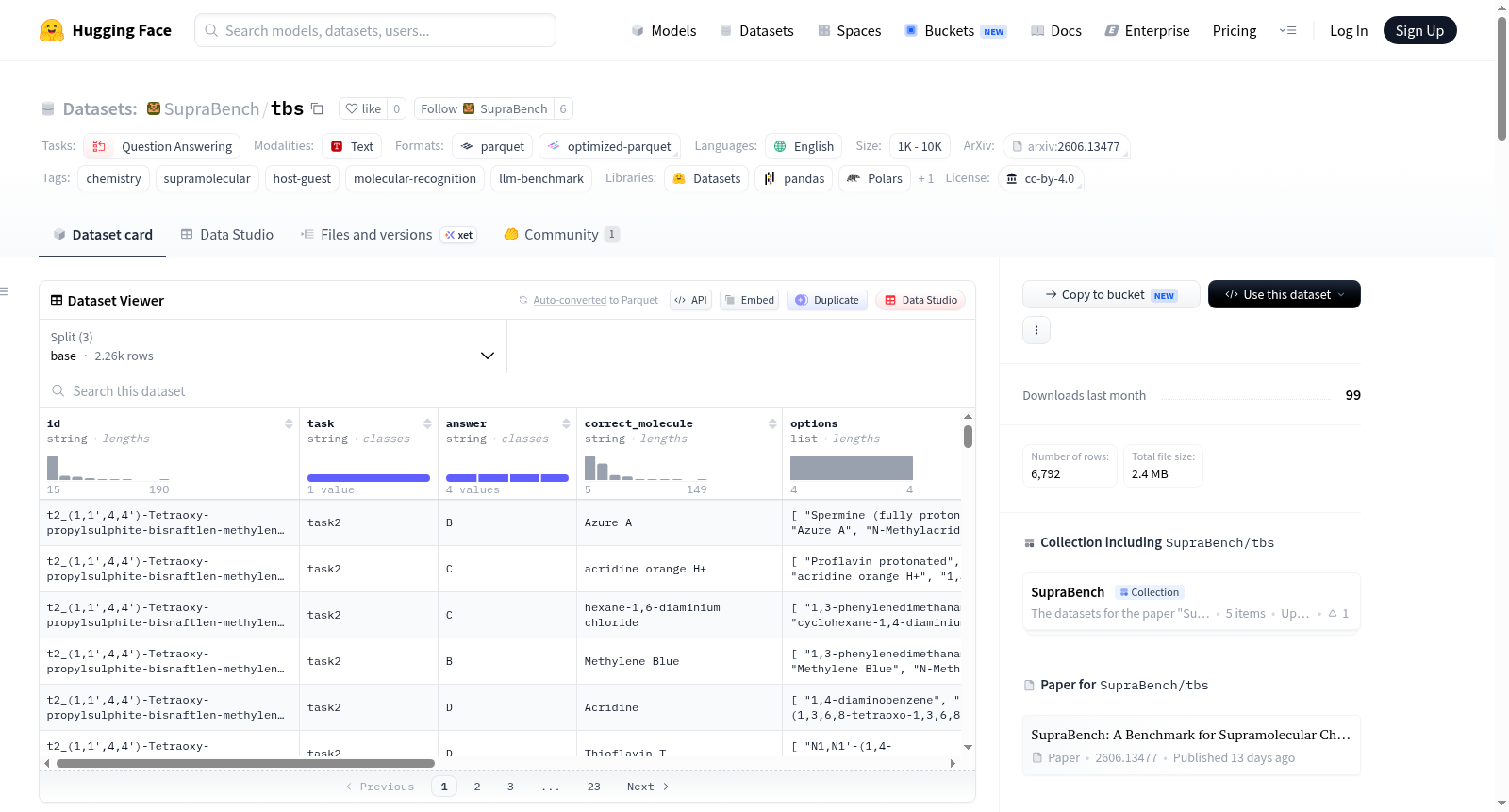Open the left sidebar toggle icon
This screenshot has width=1509, height=812.
[5, 291]
